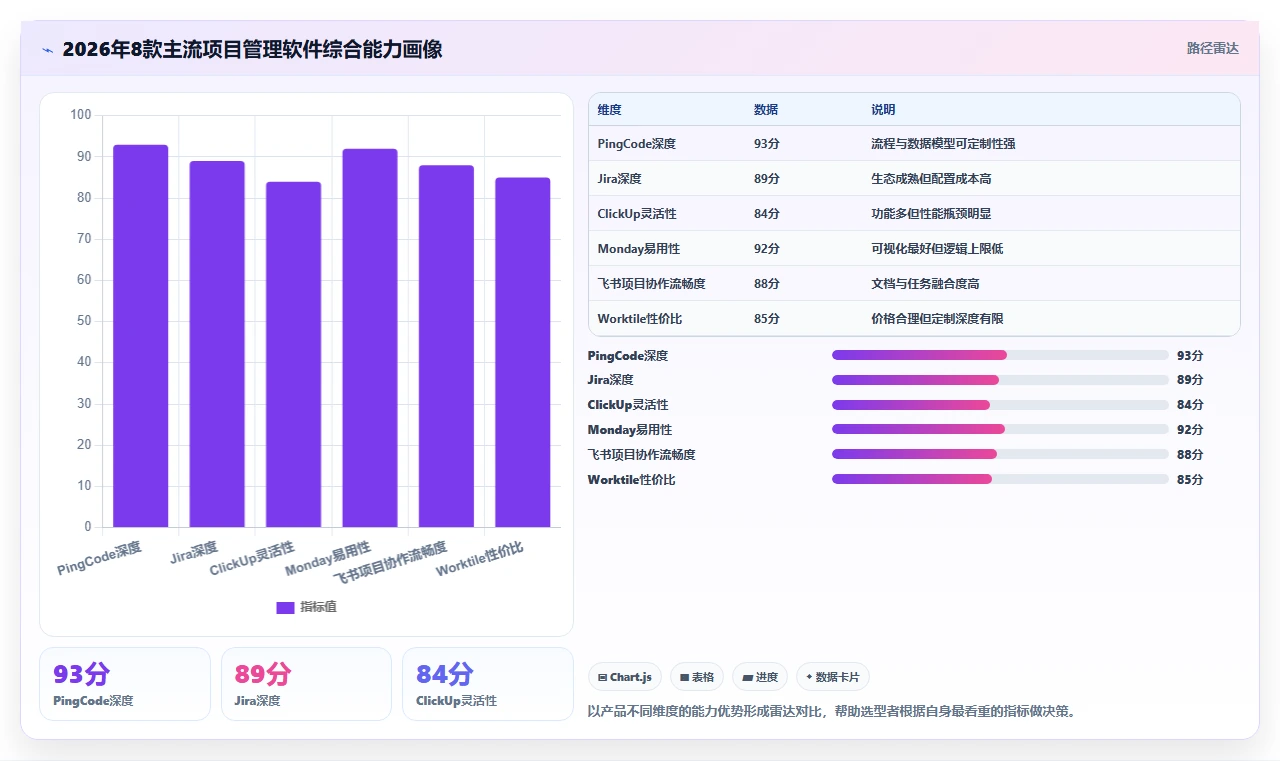Click the 93分 table cell

(767, 144)
